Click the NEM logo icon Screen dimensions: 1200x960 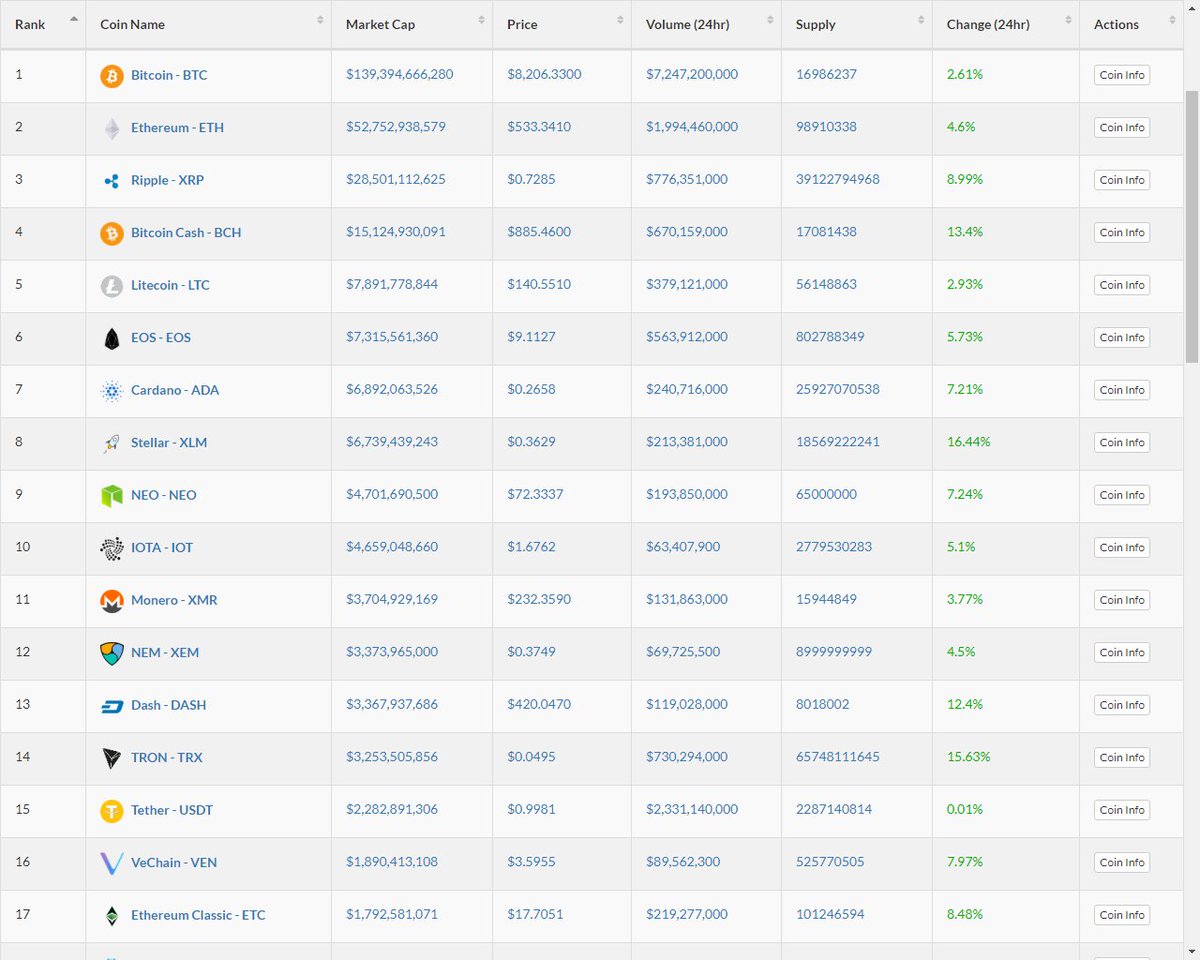112,653
